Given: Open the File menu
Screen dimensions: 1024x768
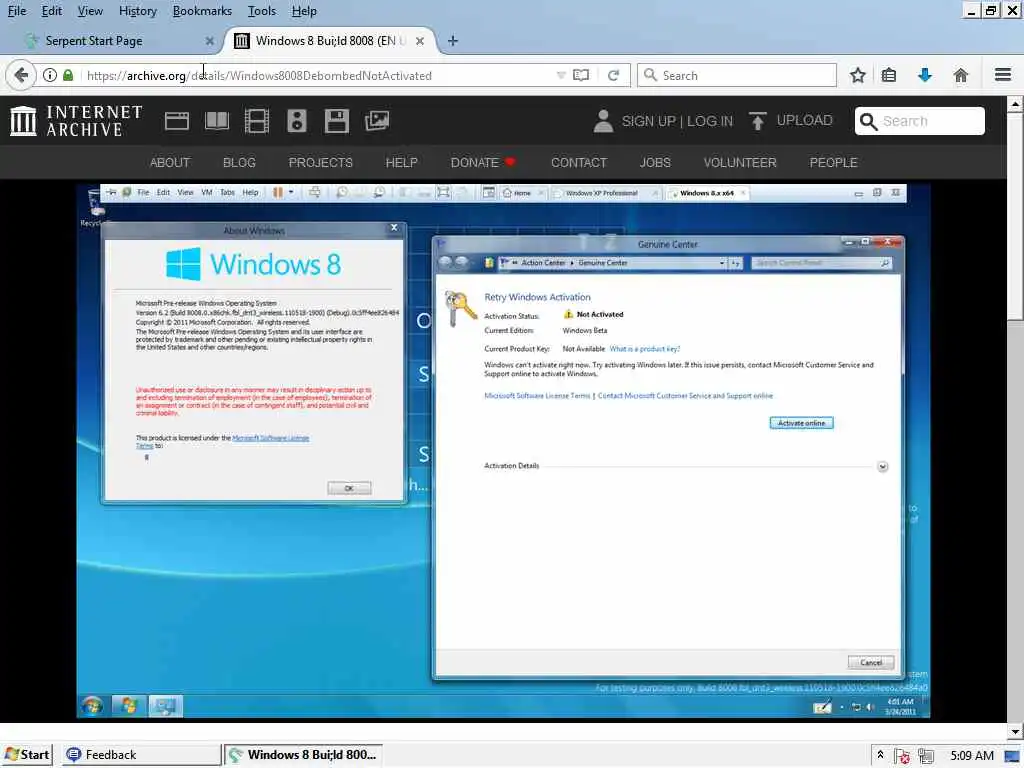Looking at the screenshot, I should (17, 11).
